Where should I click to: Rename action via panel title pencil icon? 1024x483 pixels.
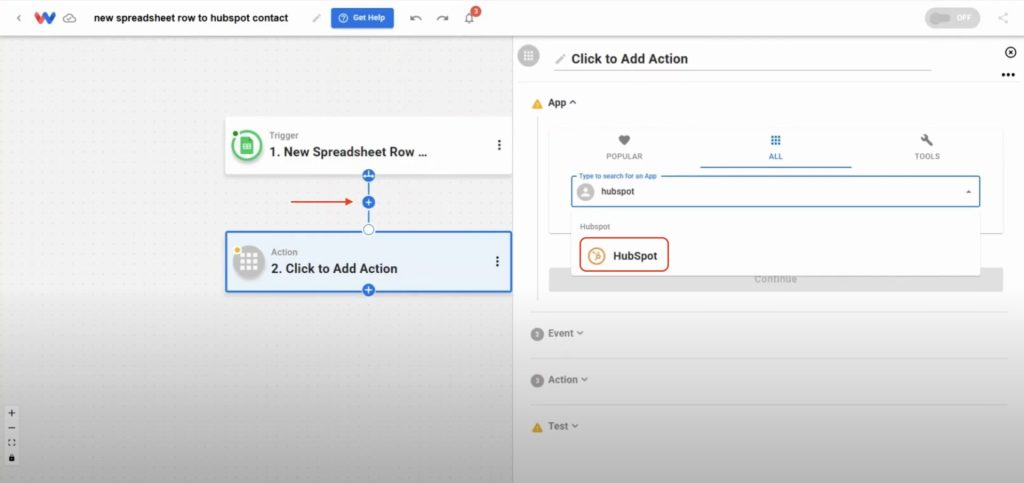tap(560, 59)
